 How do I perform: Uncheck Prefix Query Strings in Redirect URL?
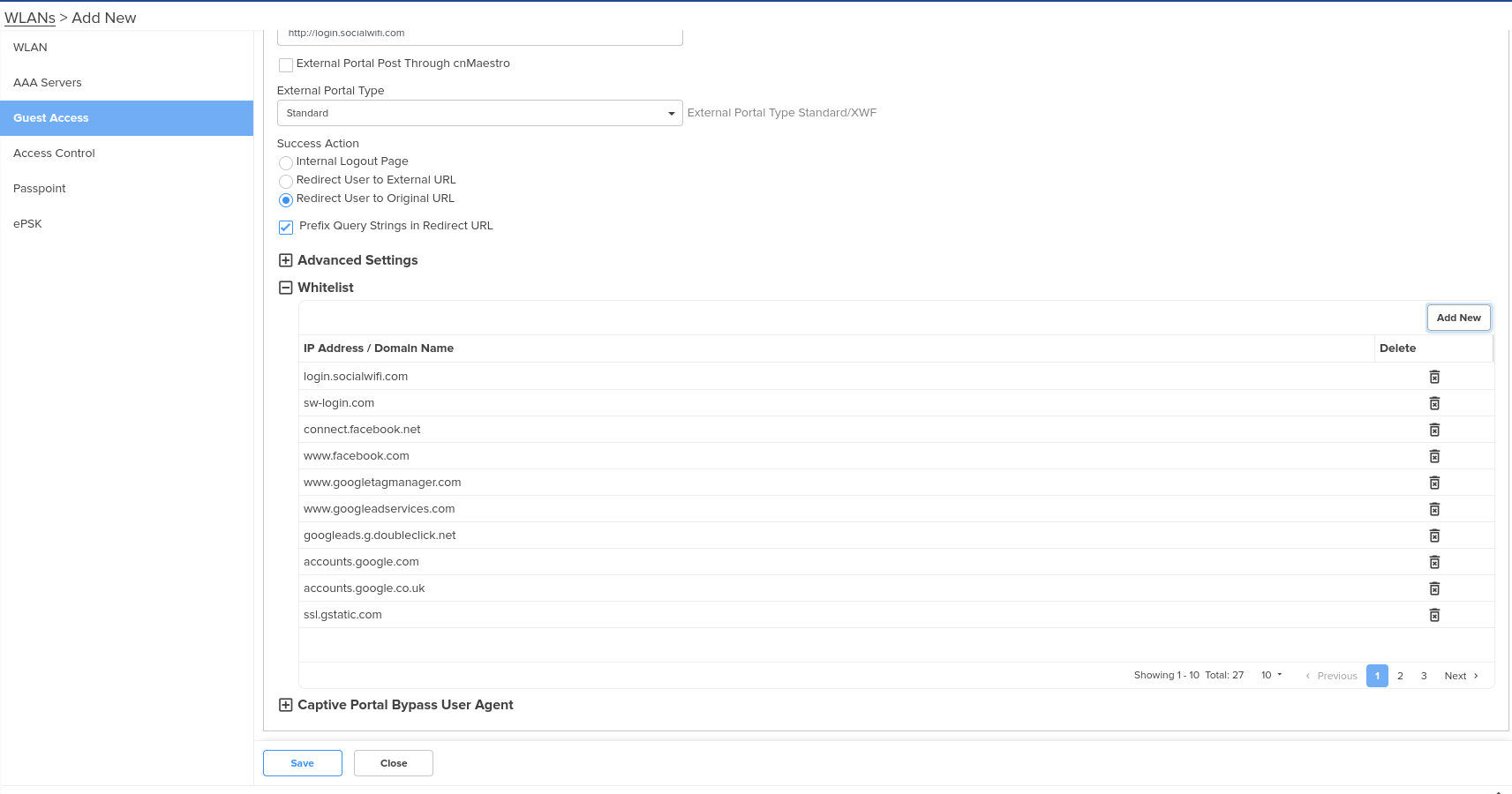tap(286, 227)
